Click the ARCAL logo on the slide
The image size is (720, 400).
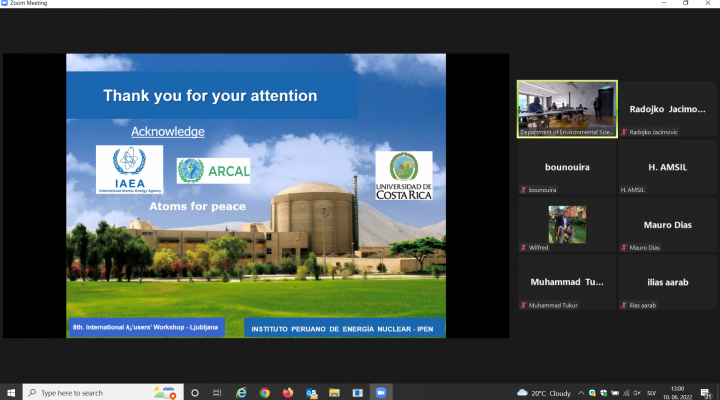(x=214, y=171)
